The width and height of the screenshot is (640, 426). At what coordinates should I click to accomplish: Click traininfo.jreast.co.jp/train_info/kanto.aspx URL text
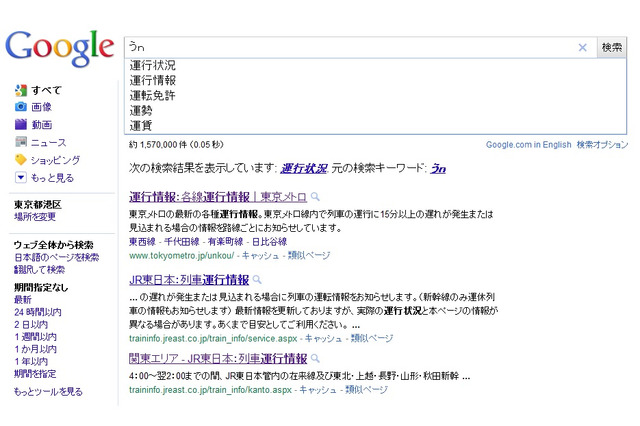211,390
